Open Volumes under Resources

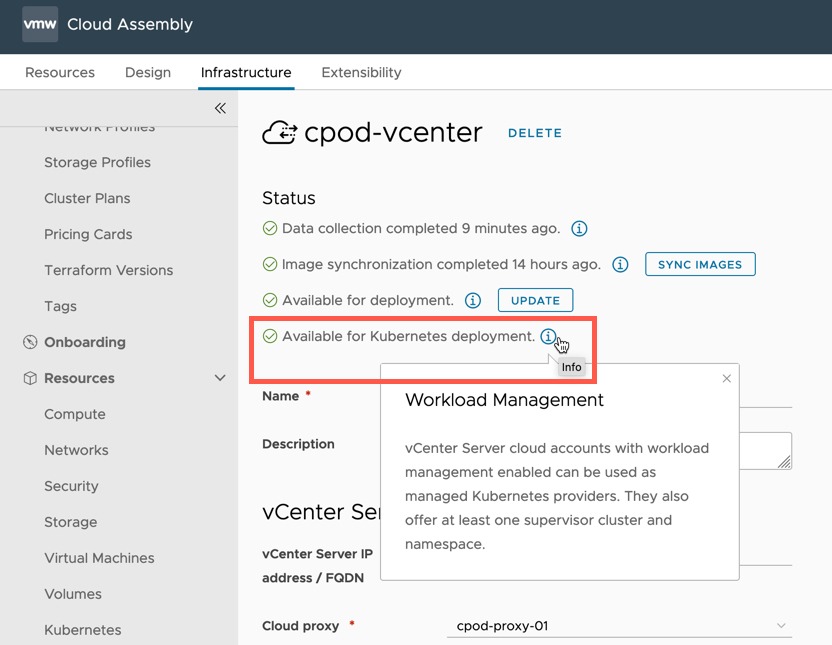click(73, 594)
